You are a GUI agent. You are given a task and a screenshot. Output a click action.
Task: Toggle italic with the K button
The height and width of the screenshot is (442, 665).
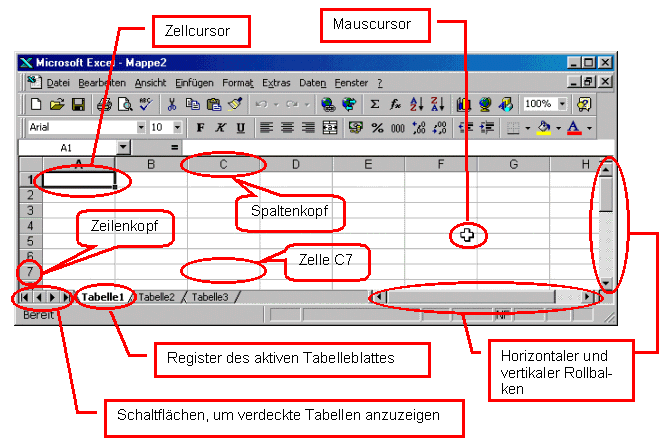coord(221,127)
